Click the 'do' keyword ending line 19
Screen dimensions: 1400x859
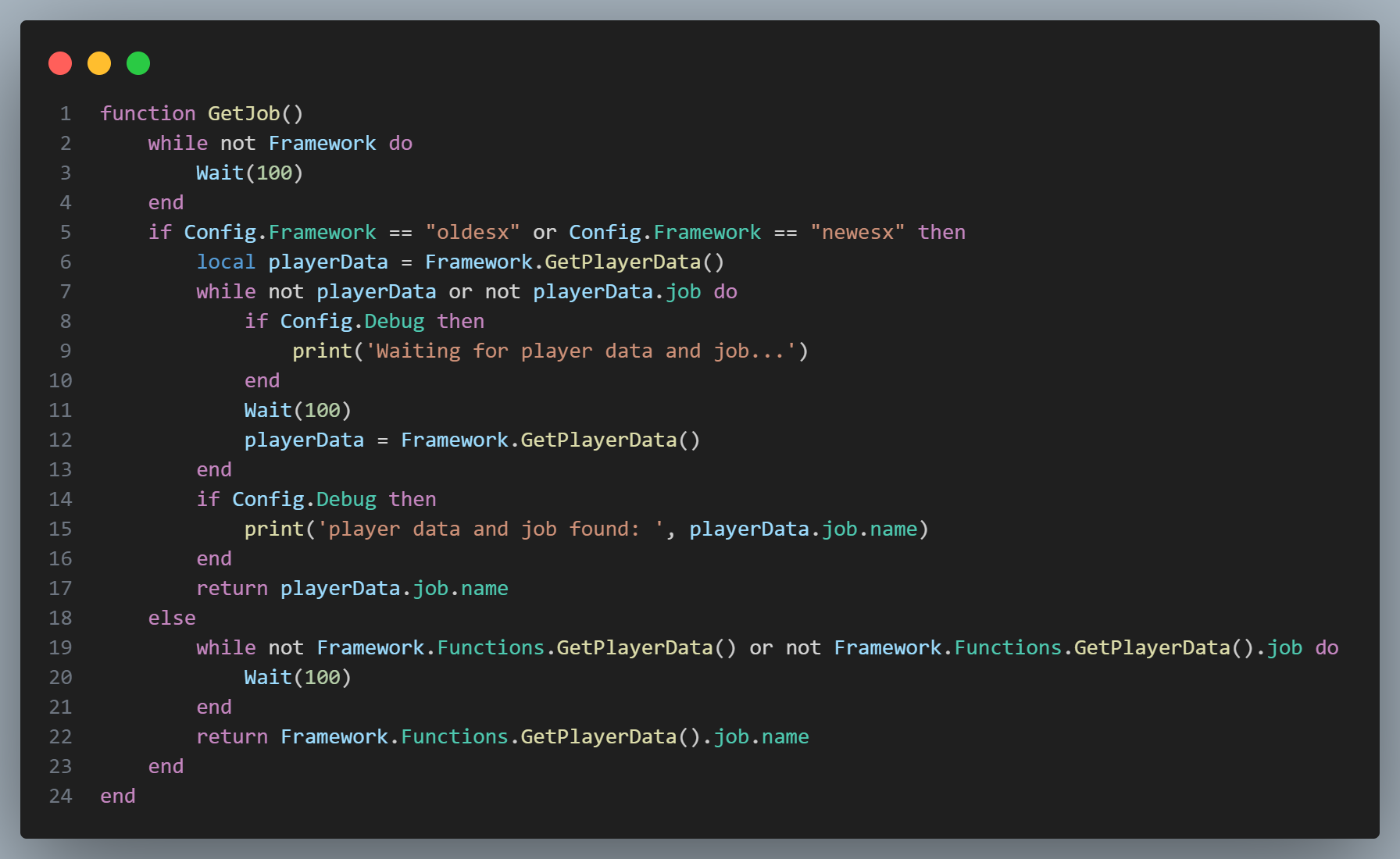point(1327,648)
